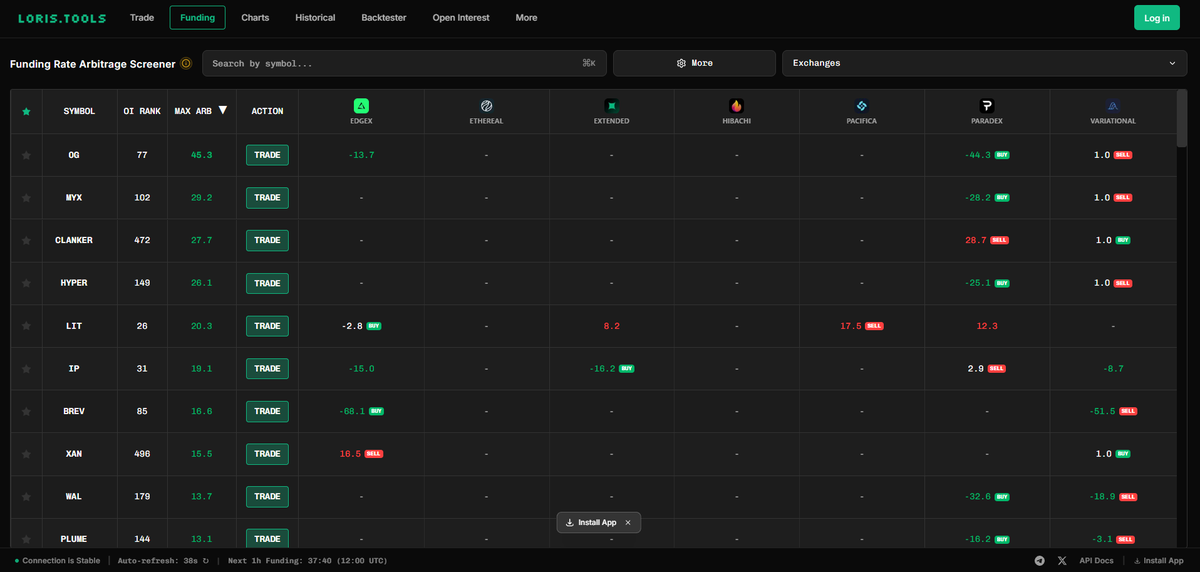Click the SYMBOL column header
The height and width of the screenshot is (572, 1200).
[x=79, y=111]
